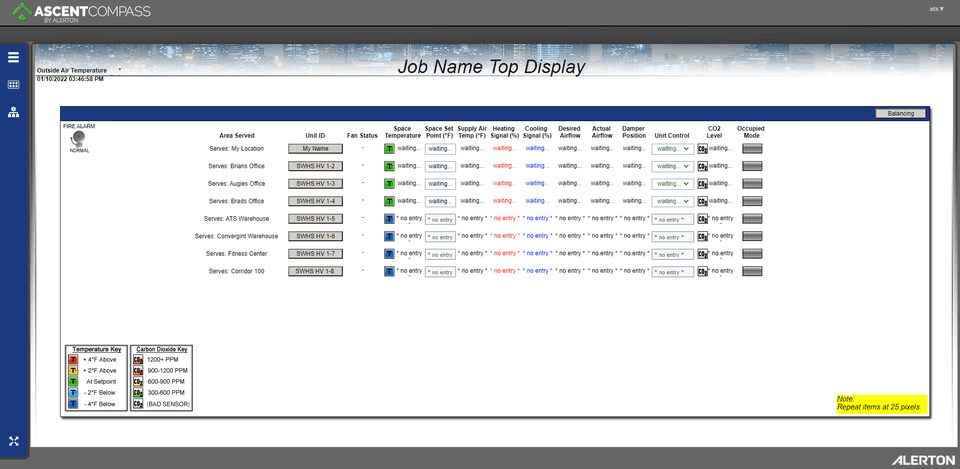Image resolution: width=960 pixels, height=469 pixels.
Task: Toggle fullscreen with the expand arrows icon
Action: coord(14,441)
